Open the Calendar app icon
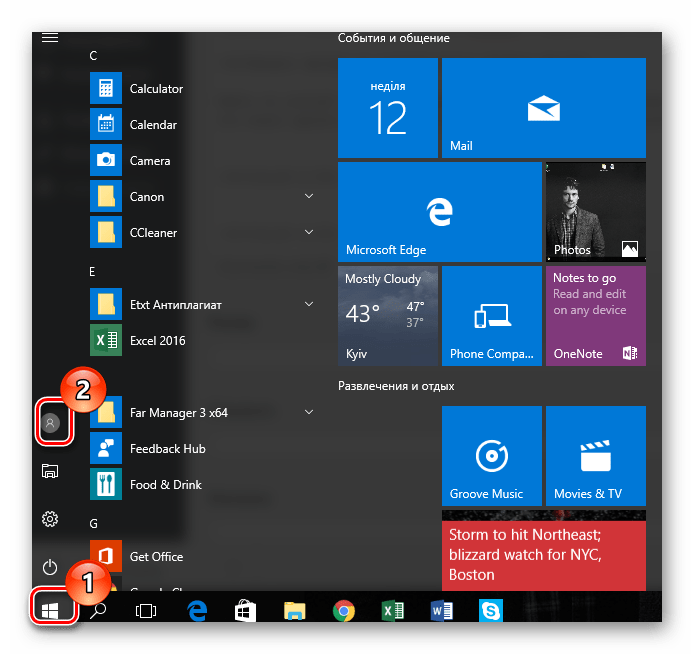The width and height of the screenshot is (694, 654). pyautogui.click(x=106, y=124)
